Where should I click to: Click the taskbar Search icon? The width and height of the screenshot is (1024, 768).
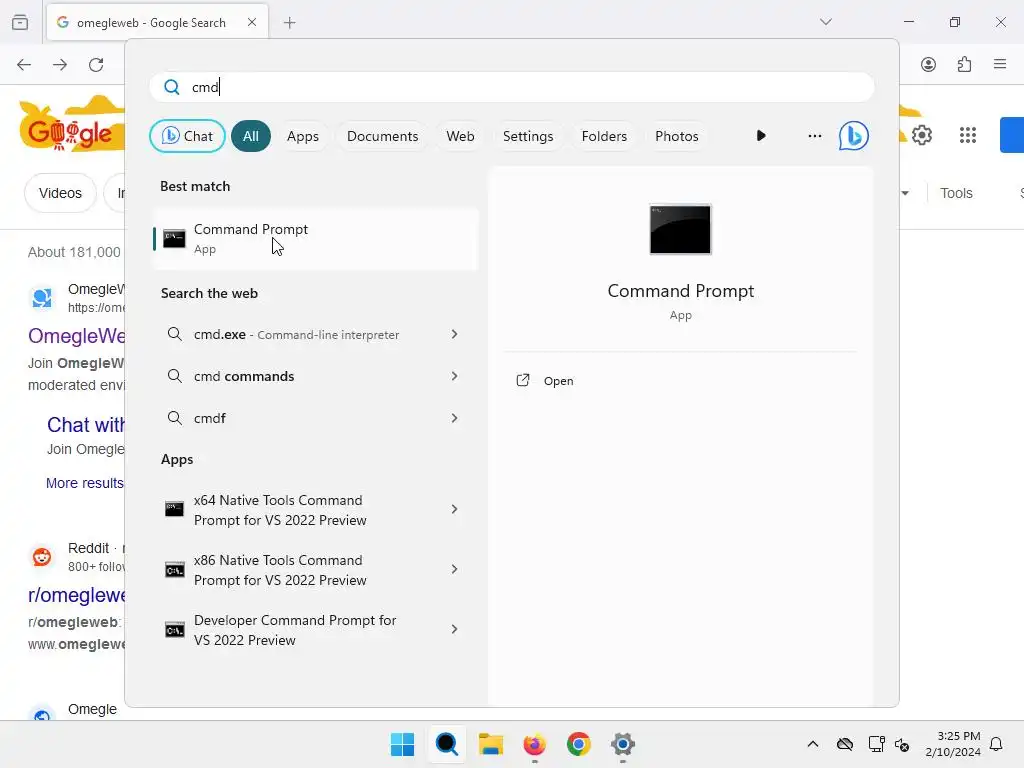pos(447,744)
